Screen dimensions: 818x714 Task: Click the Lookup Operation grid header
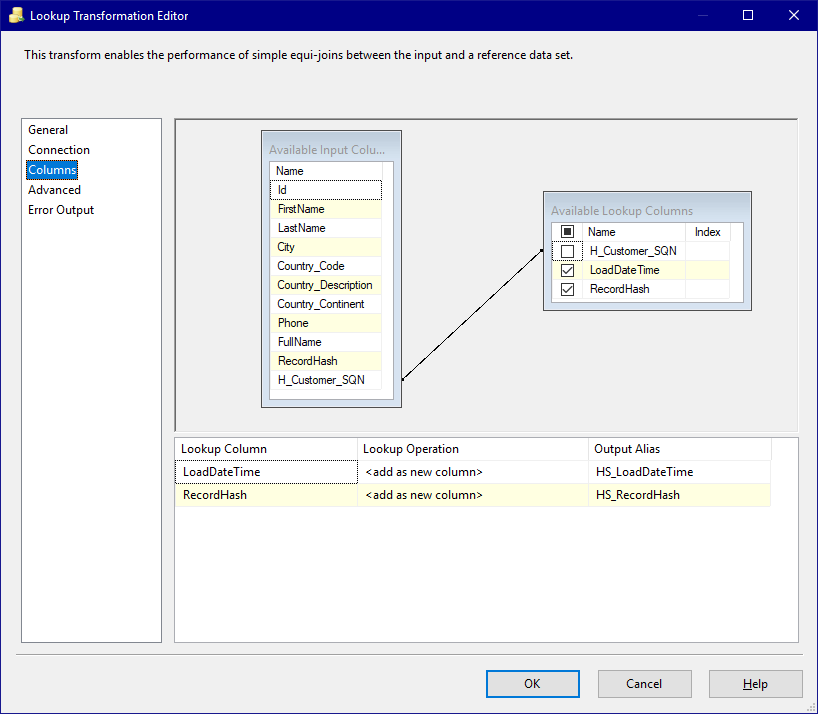coord(473,449)
